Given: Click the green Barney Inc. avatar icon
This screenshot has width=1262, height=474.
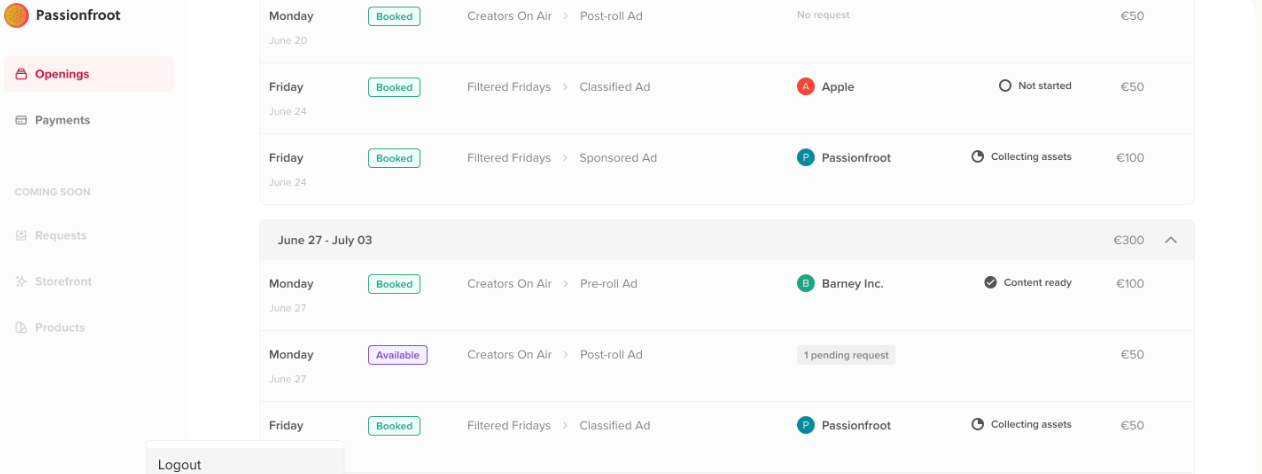Looking at the screenshot, I should [805, 284].
